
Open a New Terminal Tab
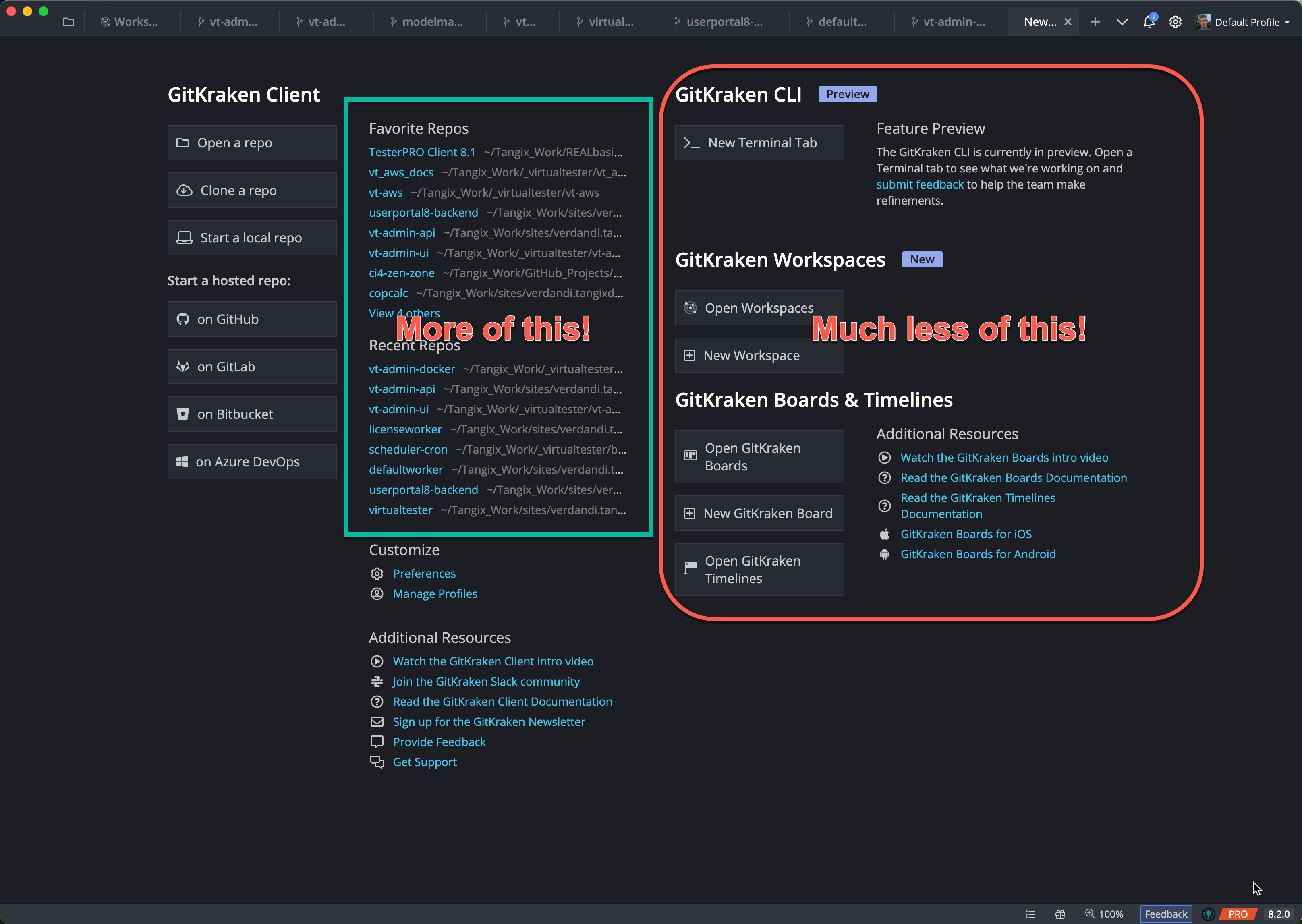[x=759, y=143]
